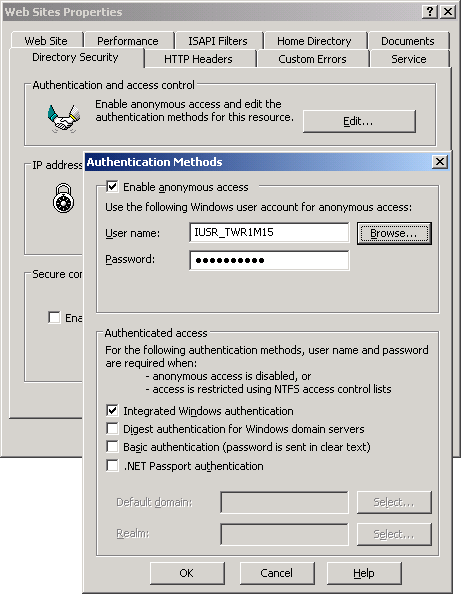Click the Password input field
461x594 pixels.
coord(269,260)
